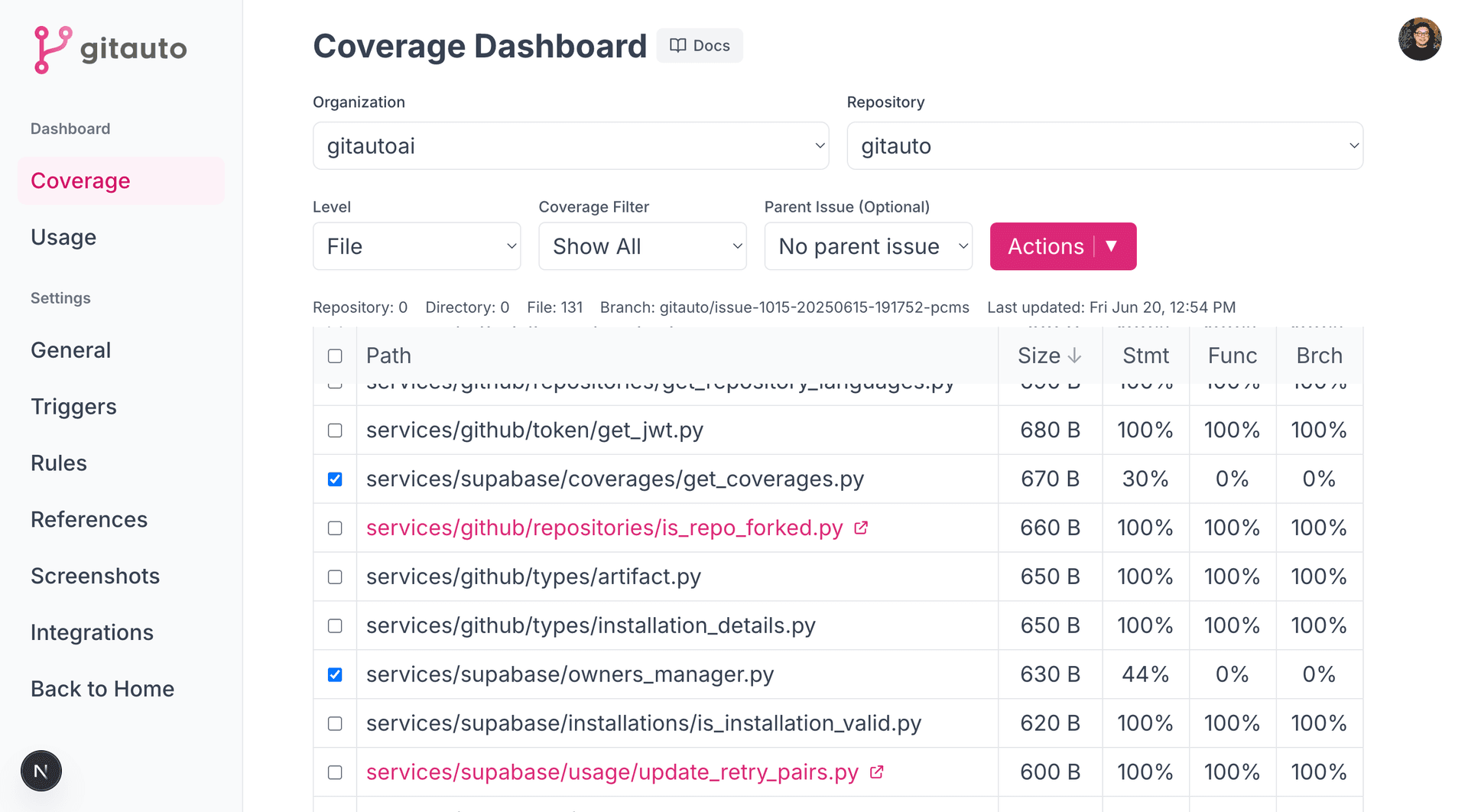Navigate to Triggers settings
This screenshot has width=1468, height=812.
pyautogui.click(x=73, y=407)
